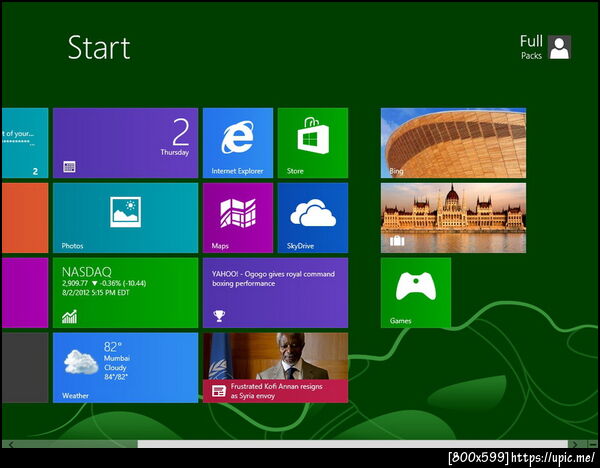Launch the Store tile
The image size is (600, 468).
(x=313, y=143)
